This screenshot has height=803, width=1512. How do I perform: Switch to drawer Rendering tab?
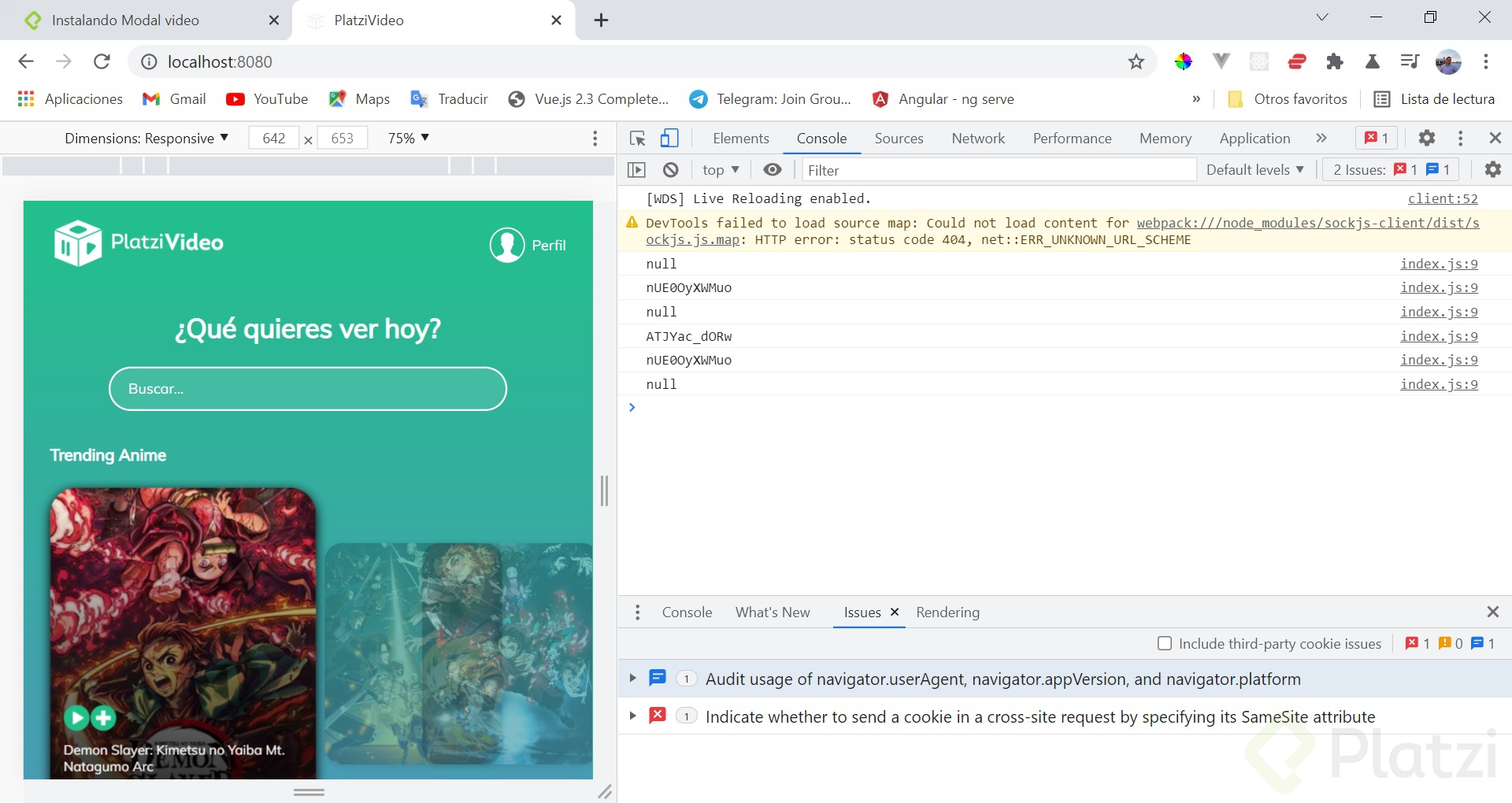pyautogui.click(x=947, y=612)
